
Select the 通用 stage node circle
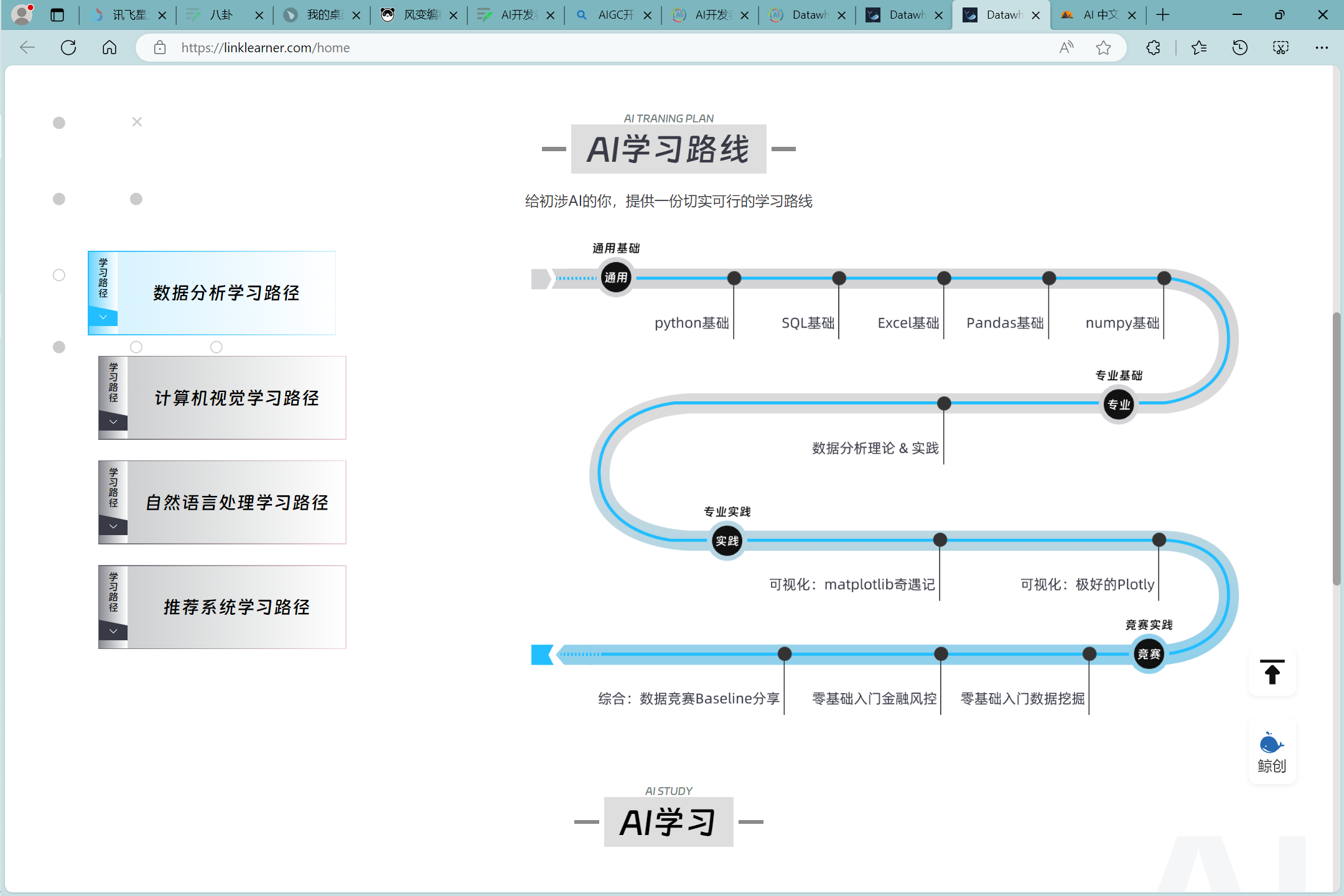[x=615, y=278]
